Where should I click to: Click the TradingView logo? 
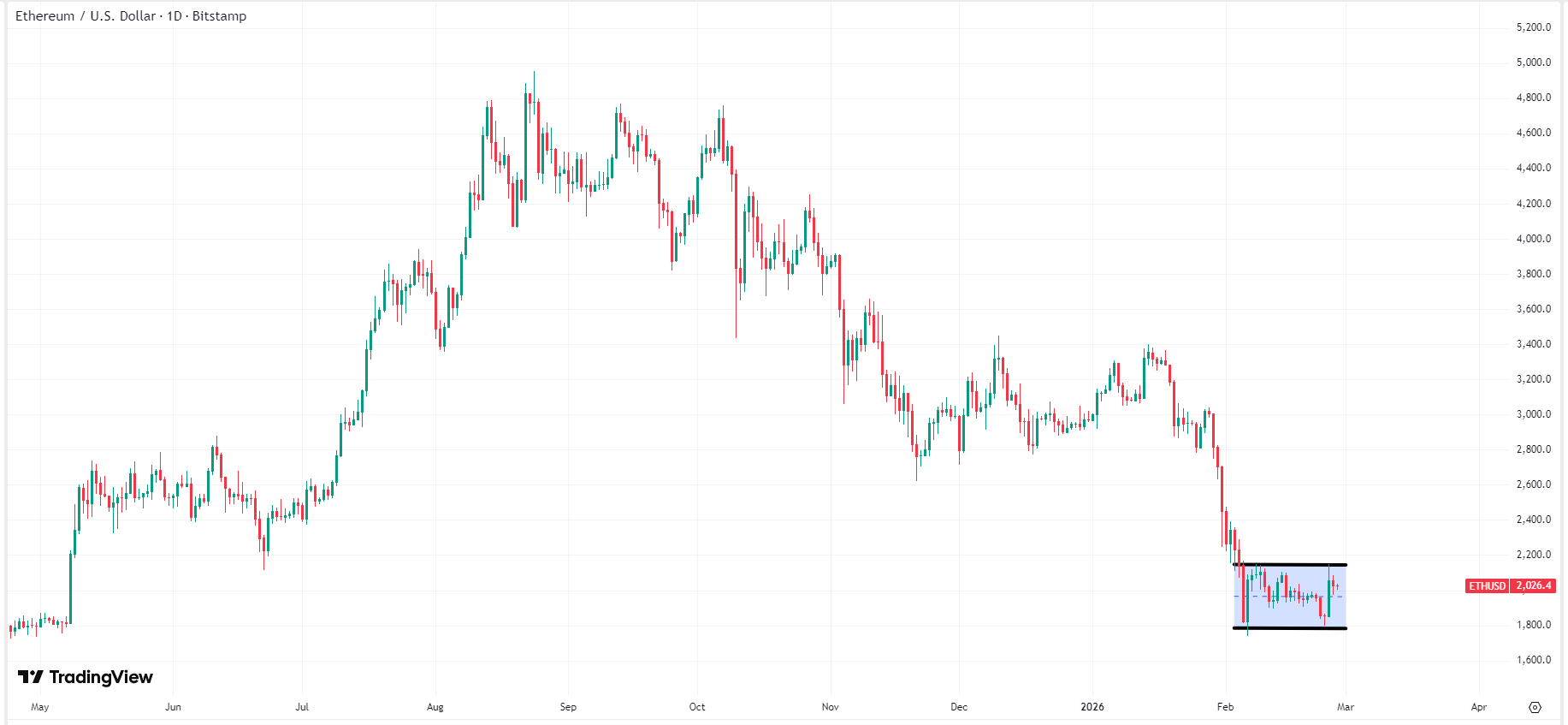[x=86, y=677]
